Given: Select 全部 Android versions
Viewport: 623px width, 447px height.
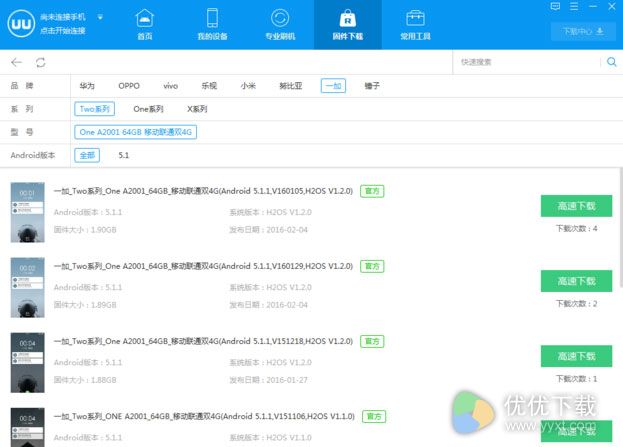Looking at the screenshot, I should point(87,155).
